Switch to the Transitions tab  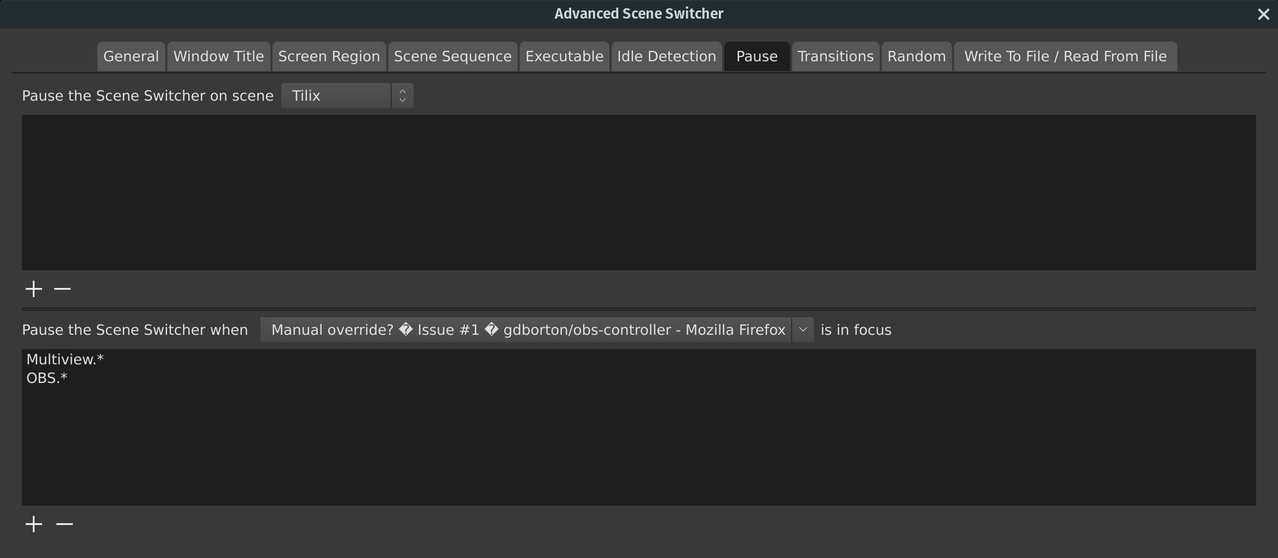(x=836, y=57)
